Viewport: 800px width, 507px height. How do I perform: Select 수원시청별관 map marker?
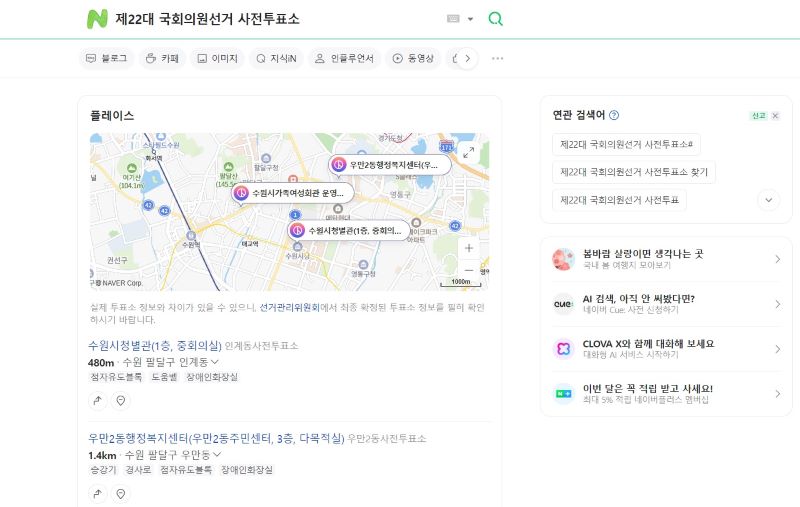(x=349, y=231)
